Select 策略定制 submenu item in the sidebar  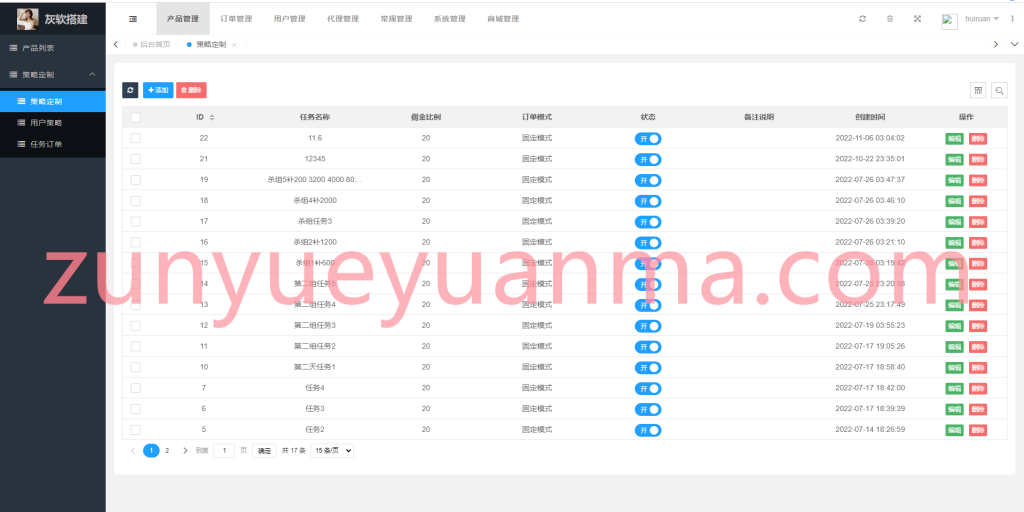click(x=53, y=101)
